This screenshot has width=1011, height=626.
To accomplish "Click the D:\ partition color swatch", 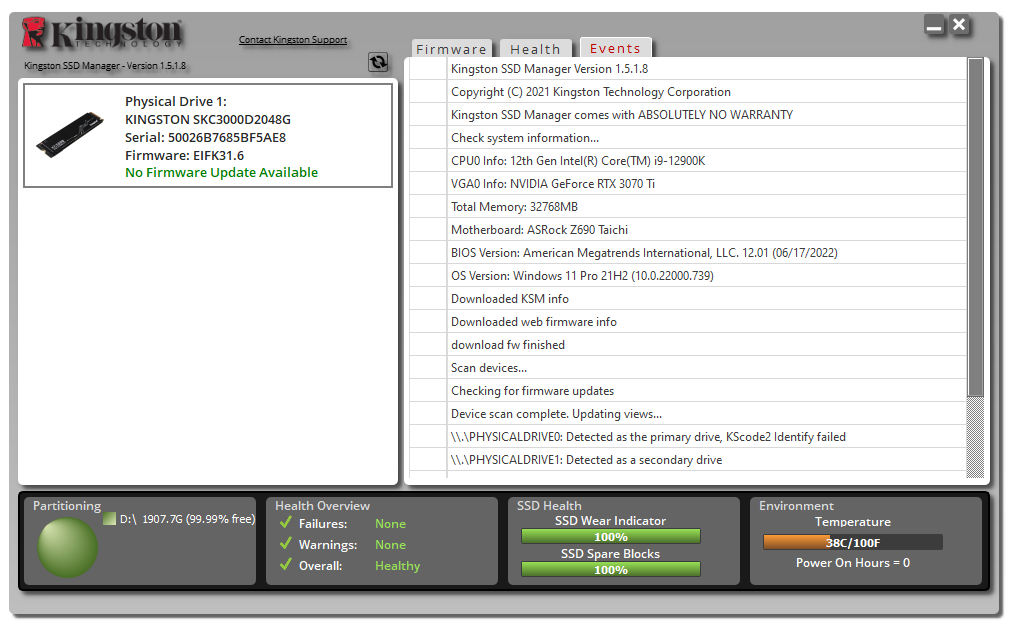I will click(110, 518).
